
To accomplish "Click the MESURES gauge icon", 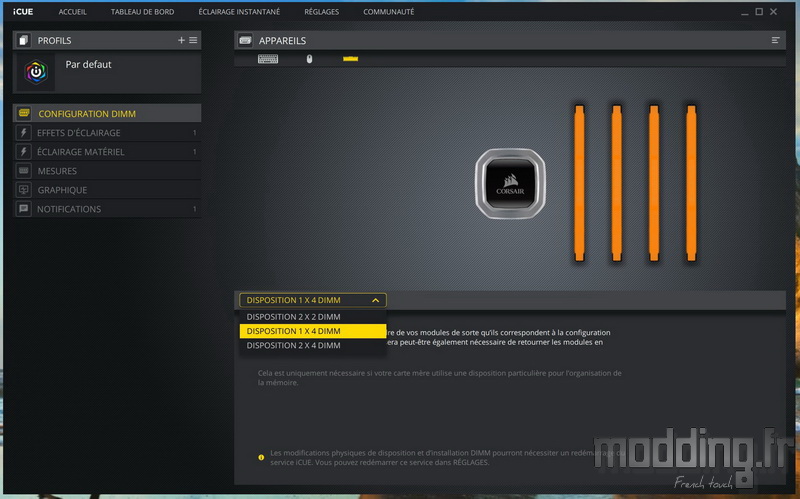I will point(23,170).
